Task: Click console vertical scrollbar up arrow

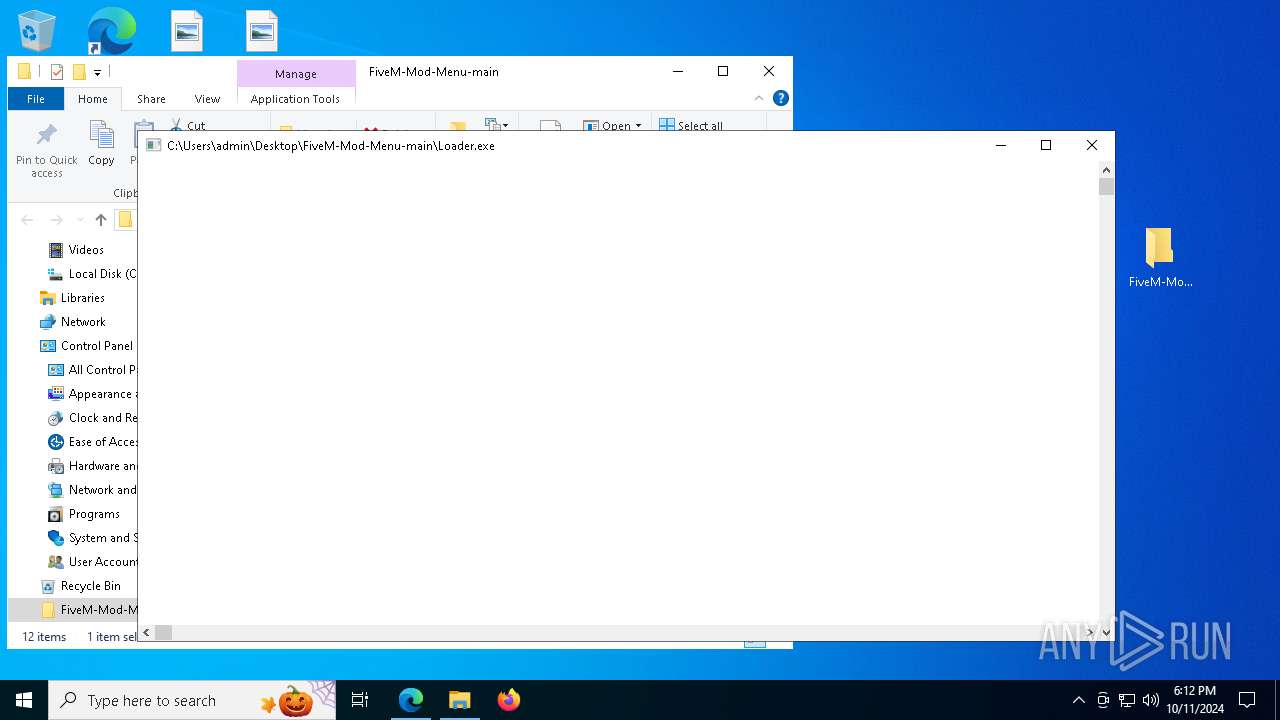Action: tap(1106, 170)
